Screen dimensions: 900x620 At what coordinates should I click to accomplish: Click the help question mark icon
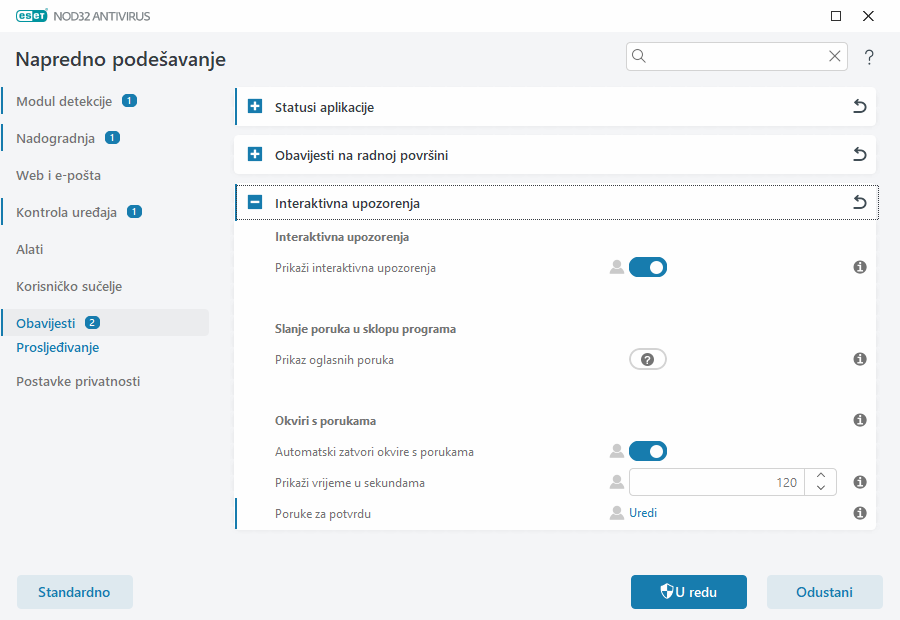869,57
